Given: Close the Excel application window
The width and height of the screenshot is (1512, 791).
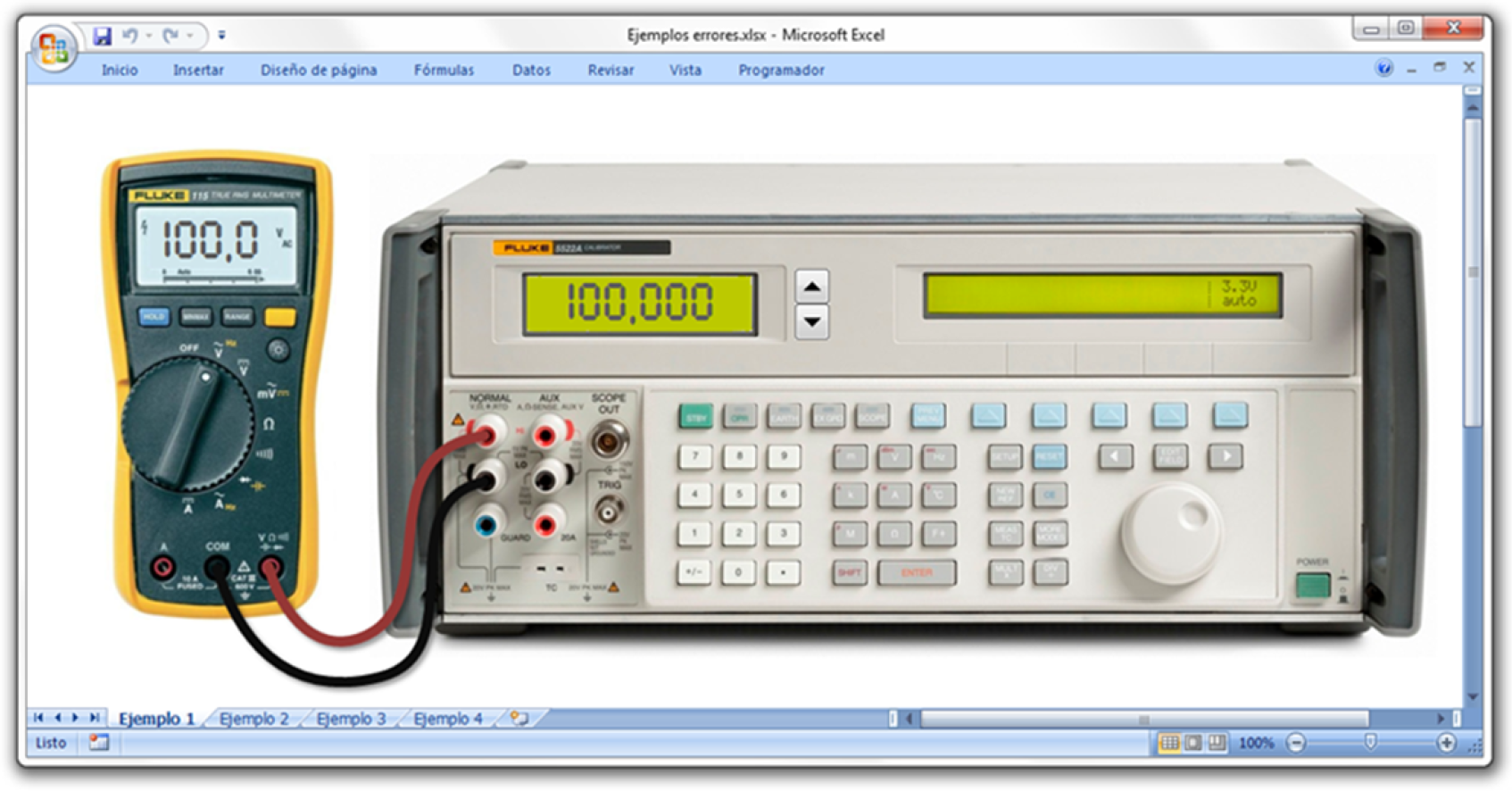Looking at the screenshot, I should [1453, 29].
